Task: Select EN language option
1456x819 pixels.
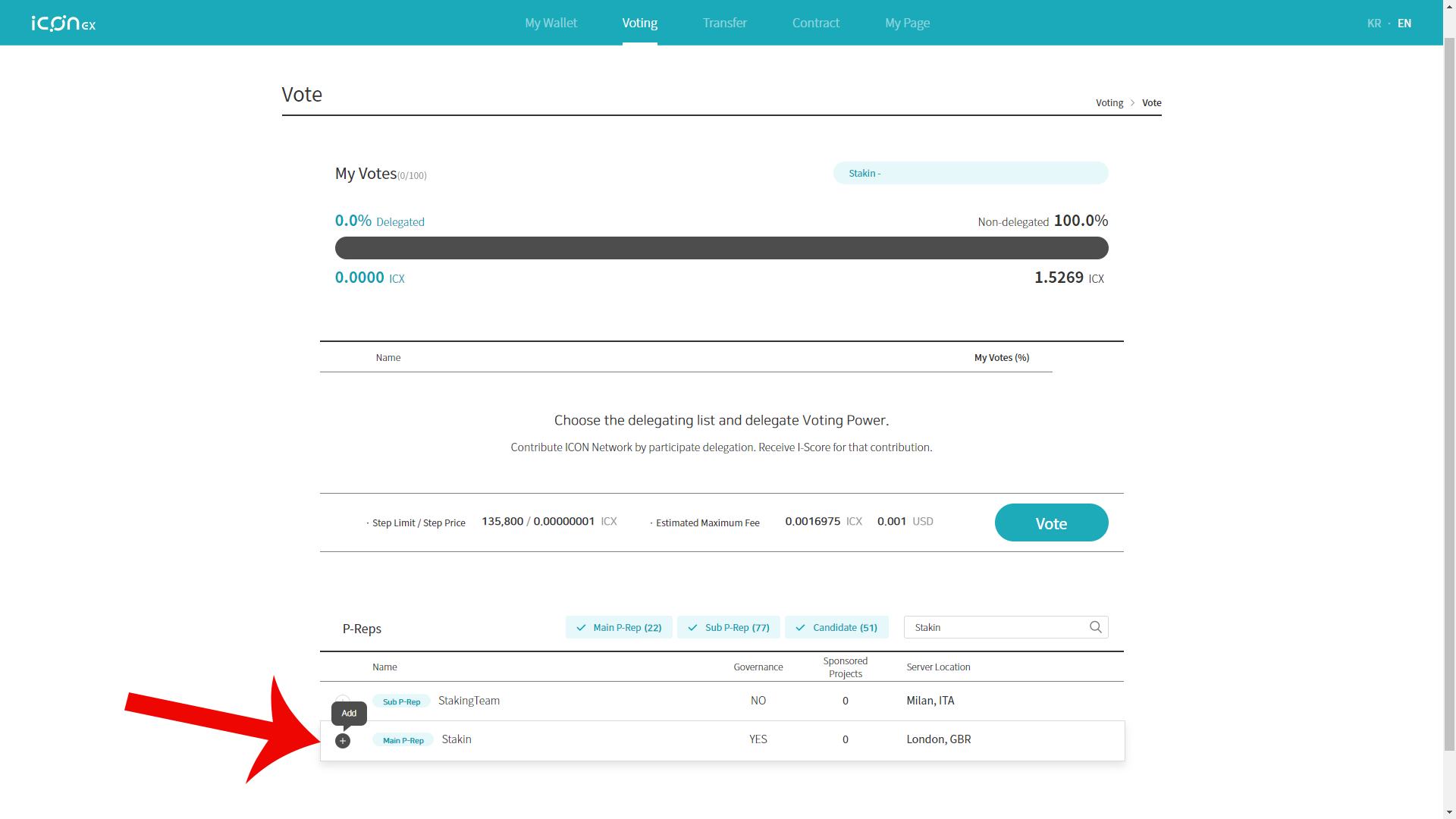Action: [1404, 24]
